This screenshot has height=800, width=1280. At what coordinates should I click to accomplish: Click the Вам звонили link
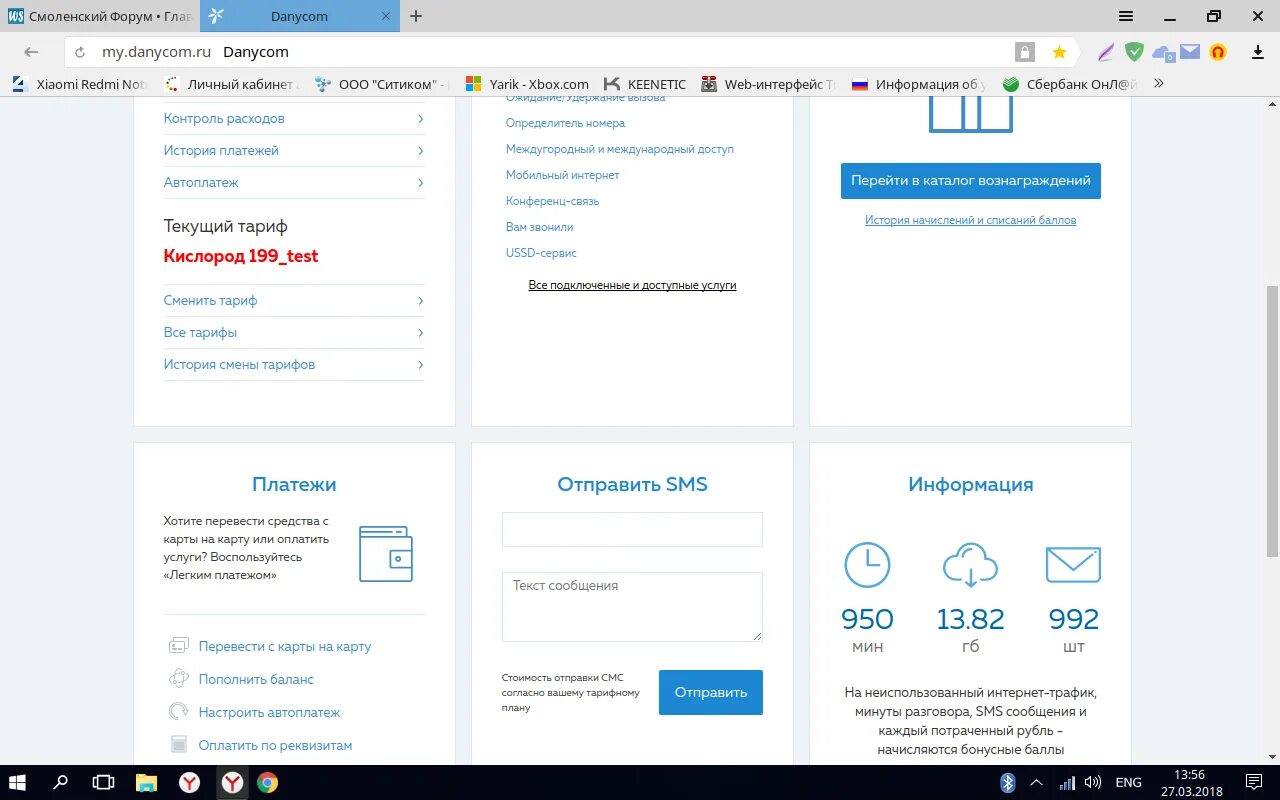[x=540, y=227]
